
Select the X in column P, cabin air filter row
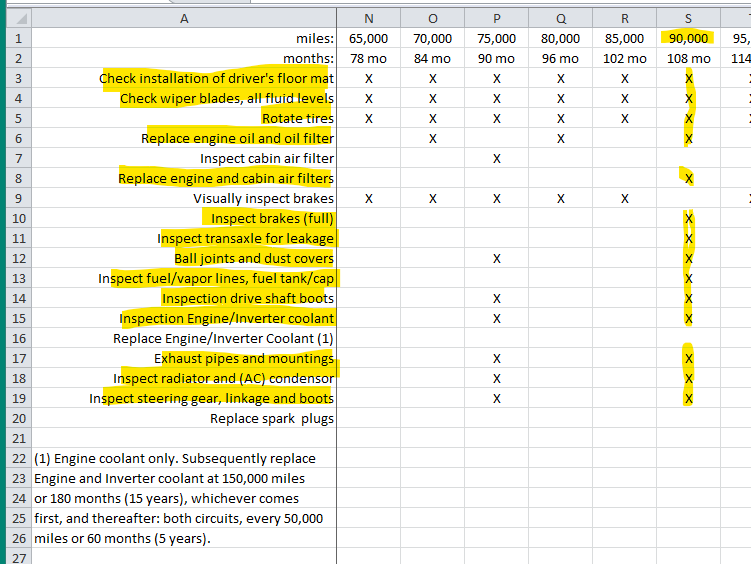[497, 158]
